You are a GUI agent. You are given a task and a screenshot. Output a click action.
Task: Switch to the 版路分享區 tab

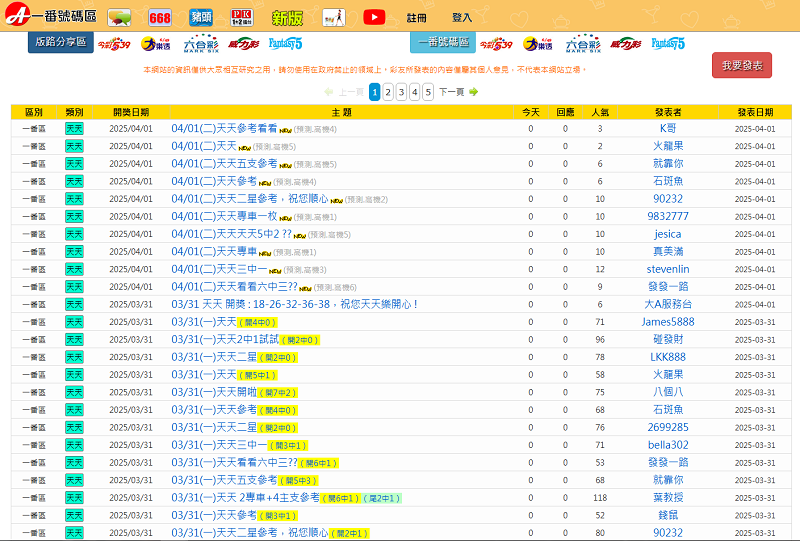pyautogui.click(x=60, y=42)
